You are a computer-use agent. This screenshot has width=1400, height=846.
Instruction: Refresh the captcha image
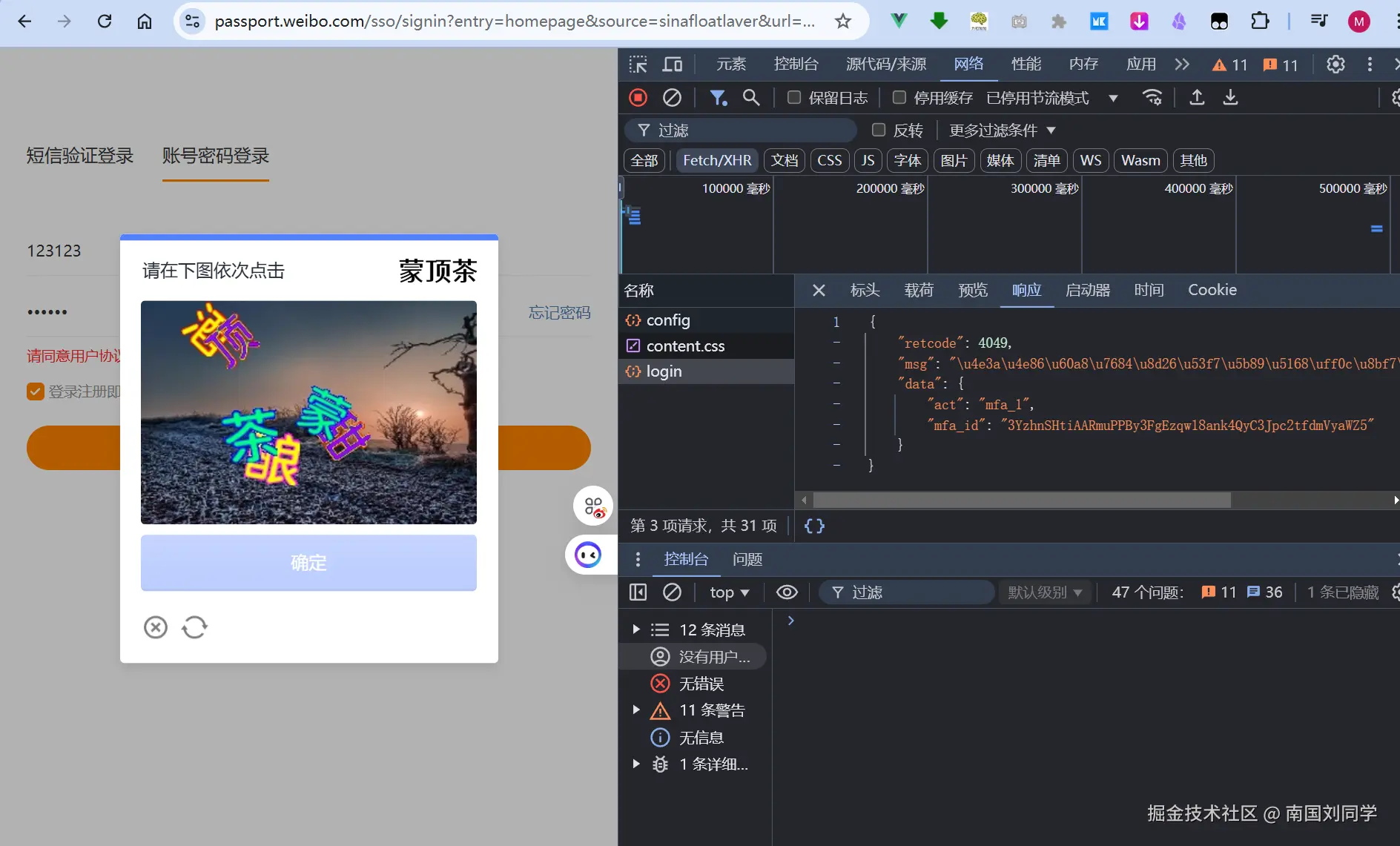point(194,627)
